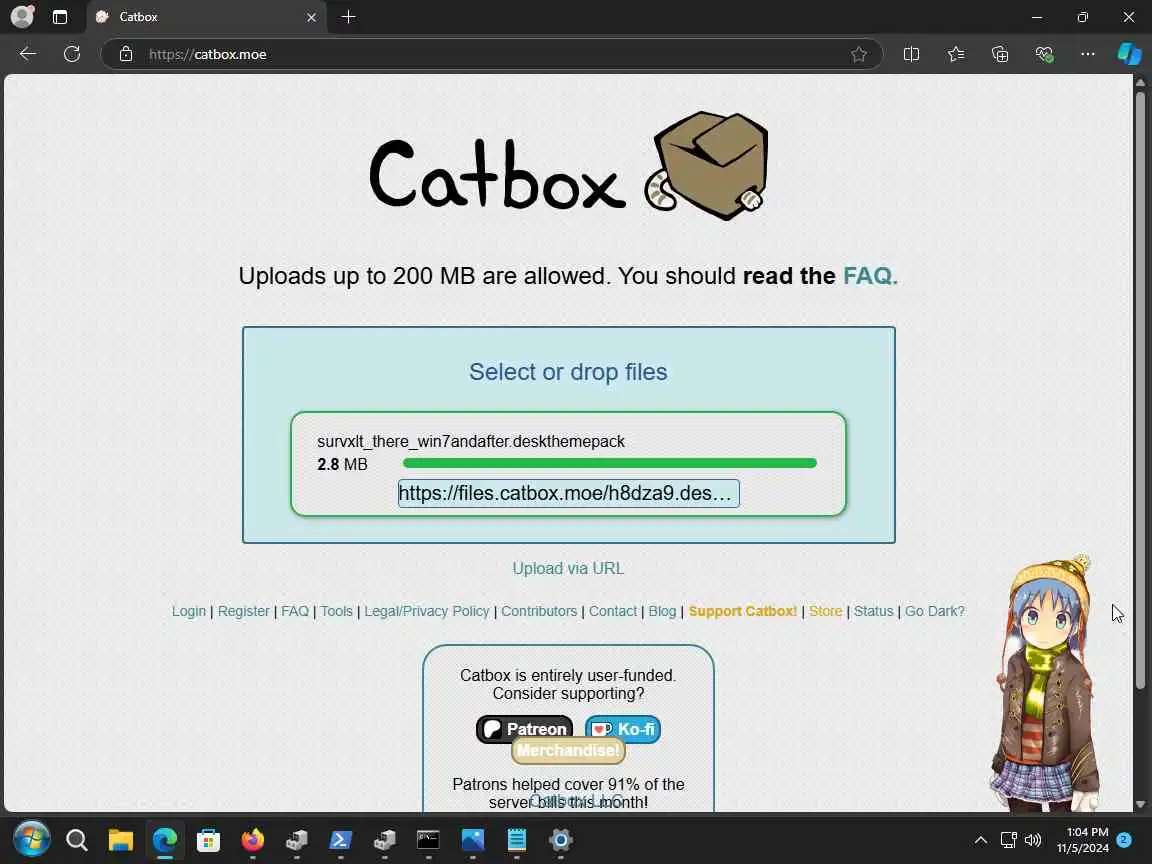Open File Explorer from taskbar
1152x864 pixels.
[x=120, y=839]
